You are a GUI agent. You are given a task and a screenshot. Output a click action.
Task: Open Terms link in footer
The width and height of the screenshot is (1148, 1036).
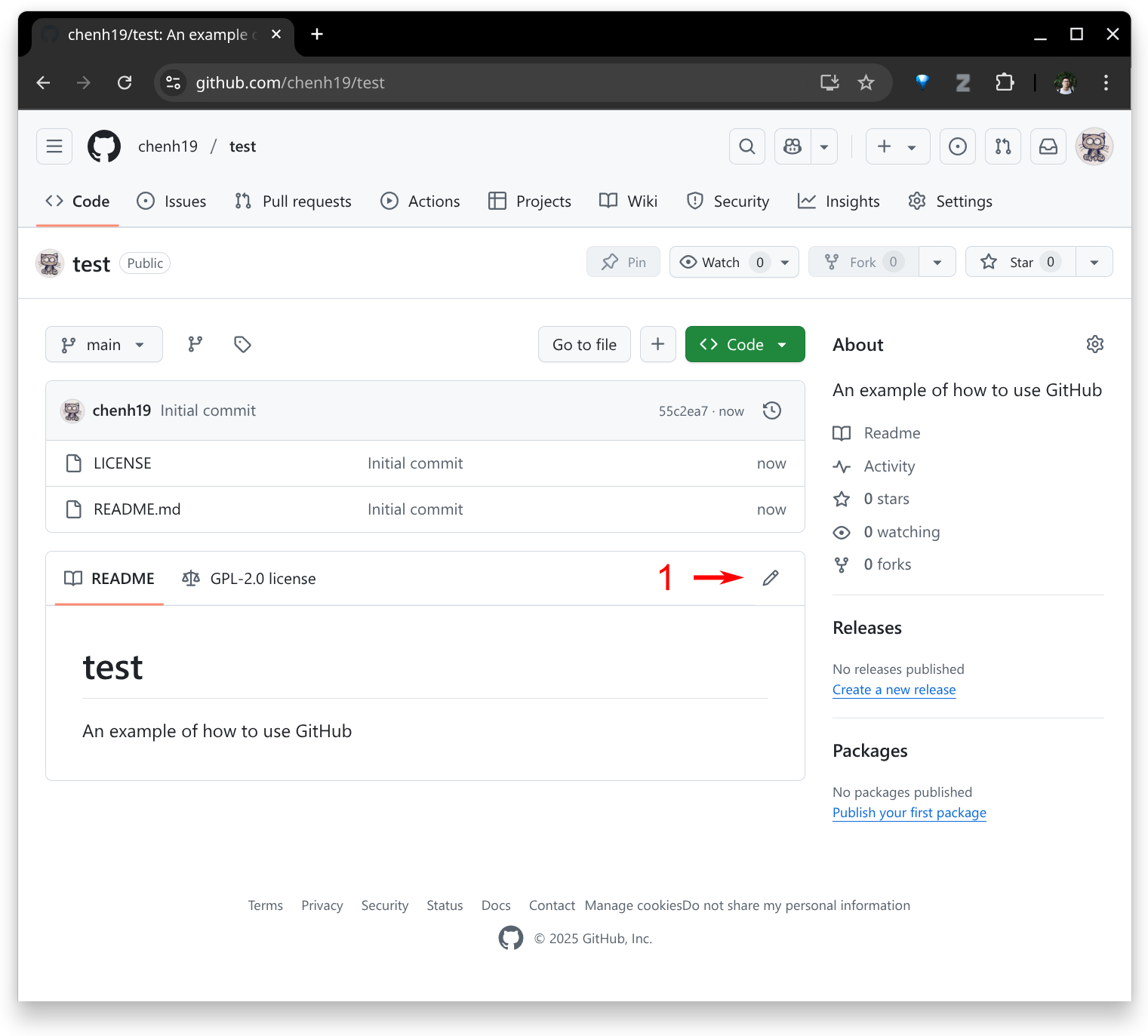click(265, 905)
